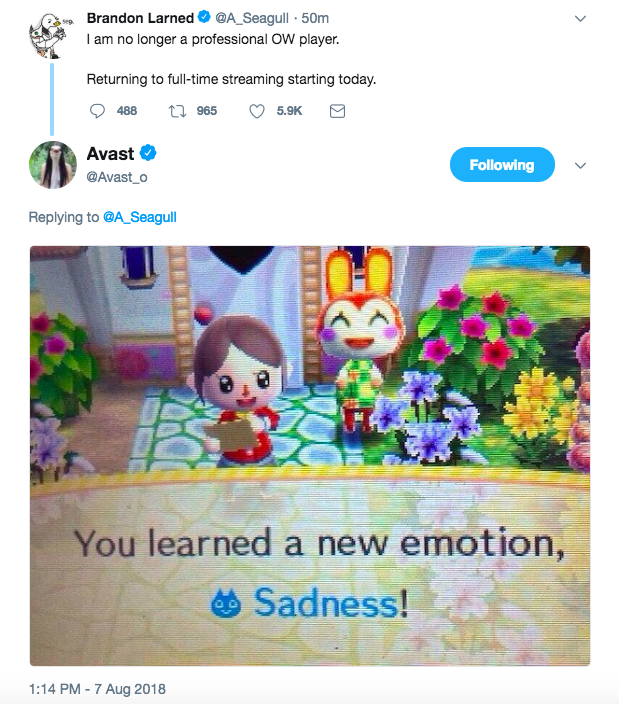The height and width of the screenshot is (704, 619).
Task: Open the tweet timestamp 1:14 PM link
Action: (98, 689)
